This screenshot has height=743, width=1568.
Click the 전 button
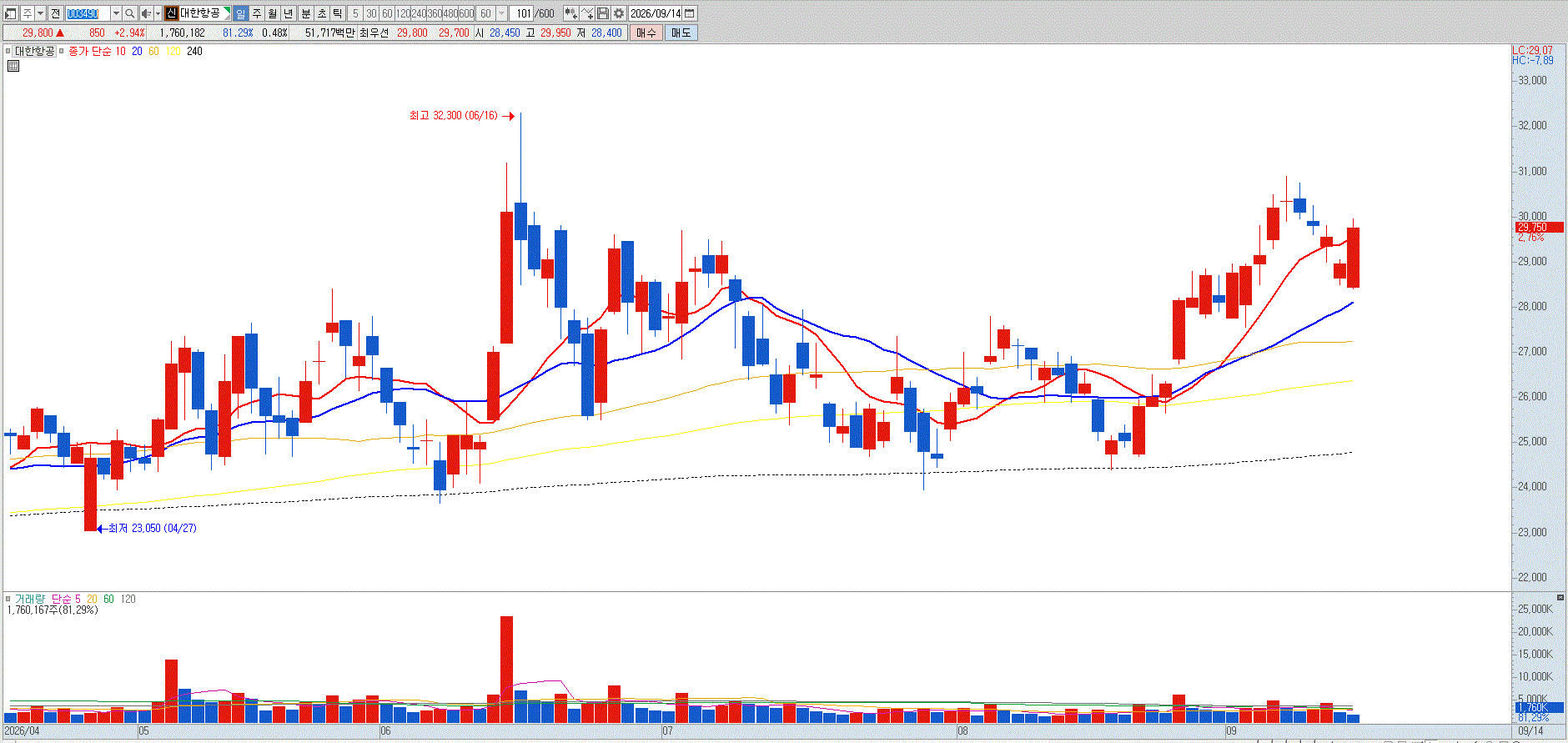coord(55,13)
